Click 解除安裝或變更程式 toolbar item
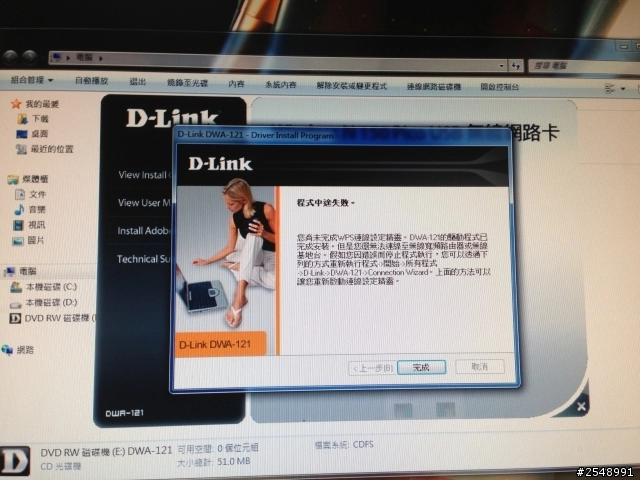 (x=351, y=86)
